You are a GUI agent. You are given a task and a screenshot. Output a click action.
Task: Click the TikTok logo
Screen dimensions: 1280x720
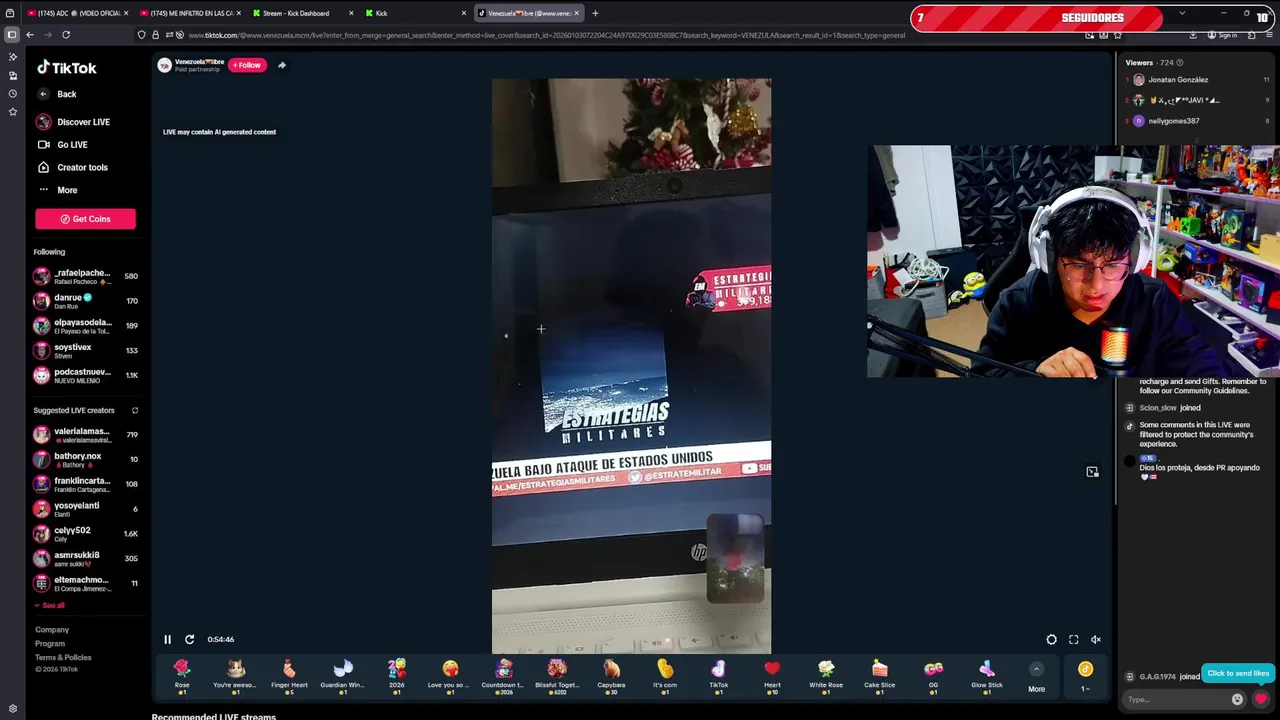(67, 68)
